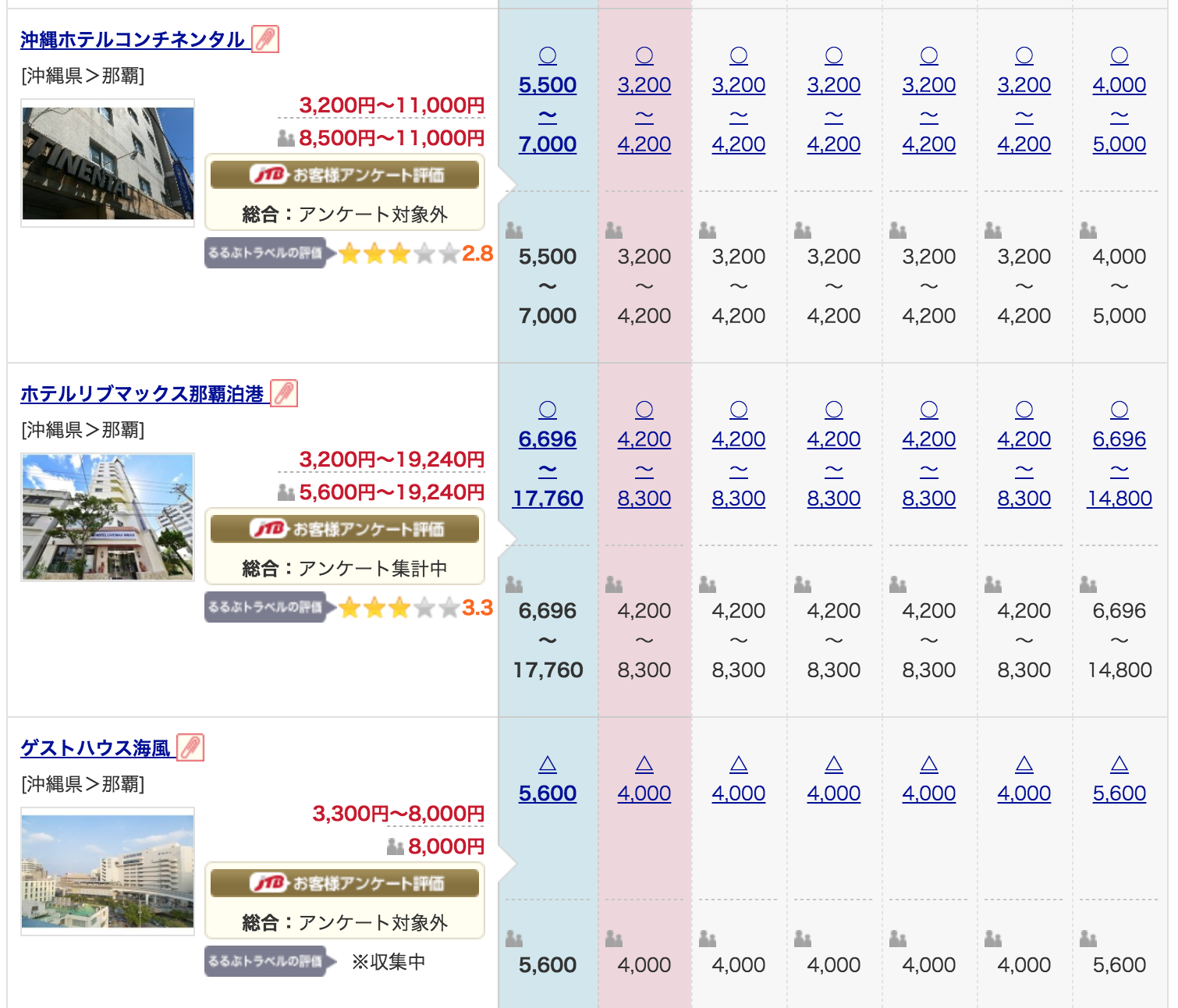The height and width of the screenshot is (1008, 1178).
Task: Click 5,600円〜19,240円 two-person price text
Action: (392, 492)
